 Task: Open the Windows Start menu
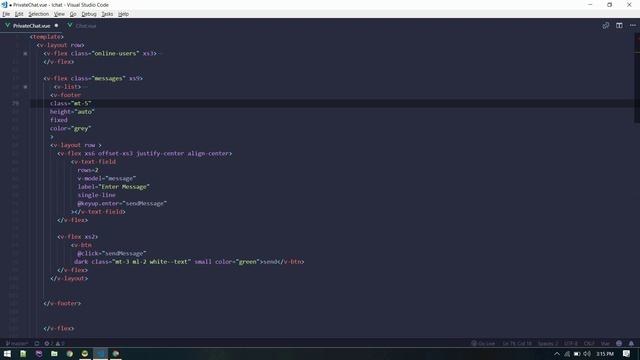click(7, 353)
